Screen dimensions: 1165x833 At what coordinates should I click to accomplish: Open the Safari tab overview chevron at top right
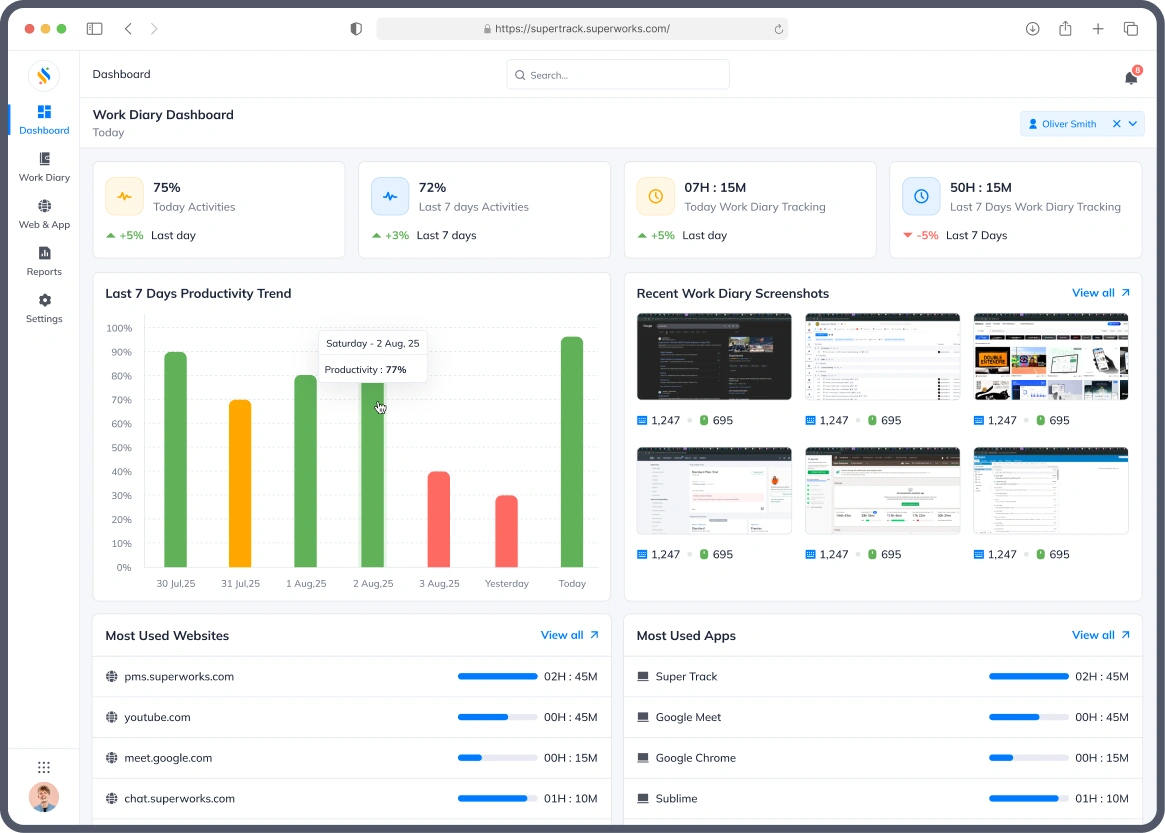pyautogui.click(x=1131, y=29)
